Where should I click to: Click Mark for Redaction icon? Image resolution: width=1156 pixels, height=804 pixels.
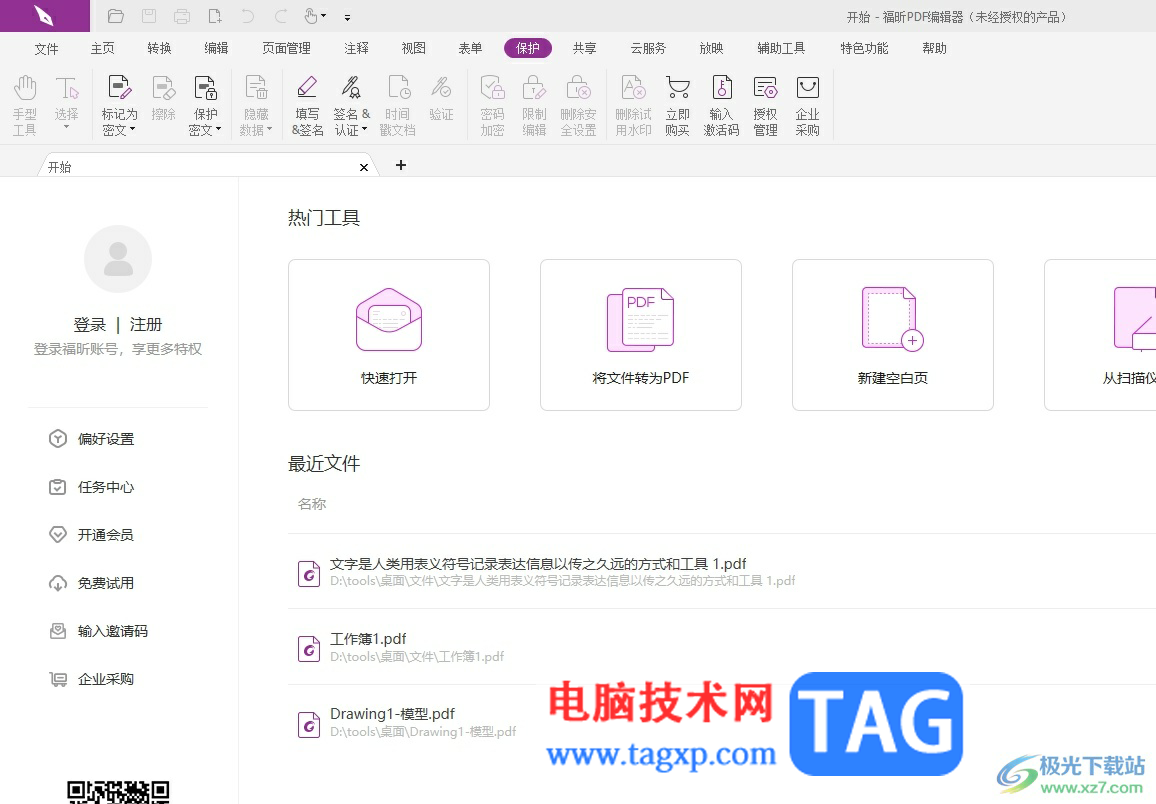click(x=119, y=88)
